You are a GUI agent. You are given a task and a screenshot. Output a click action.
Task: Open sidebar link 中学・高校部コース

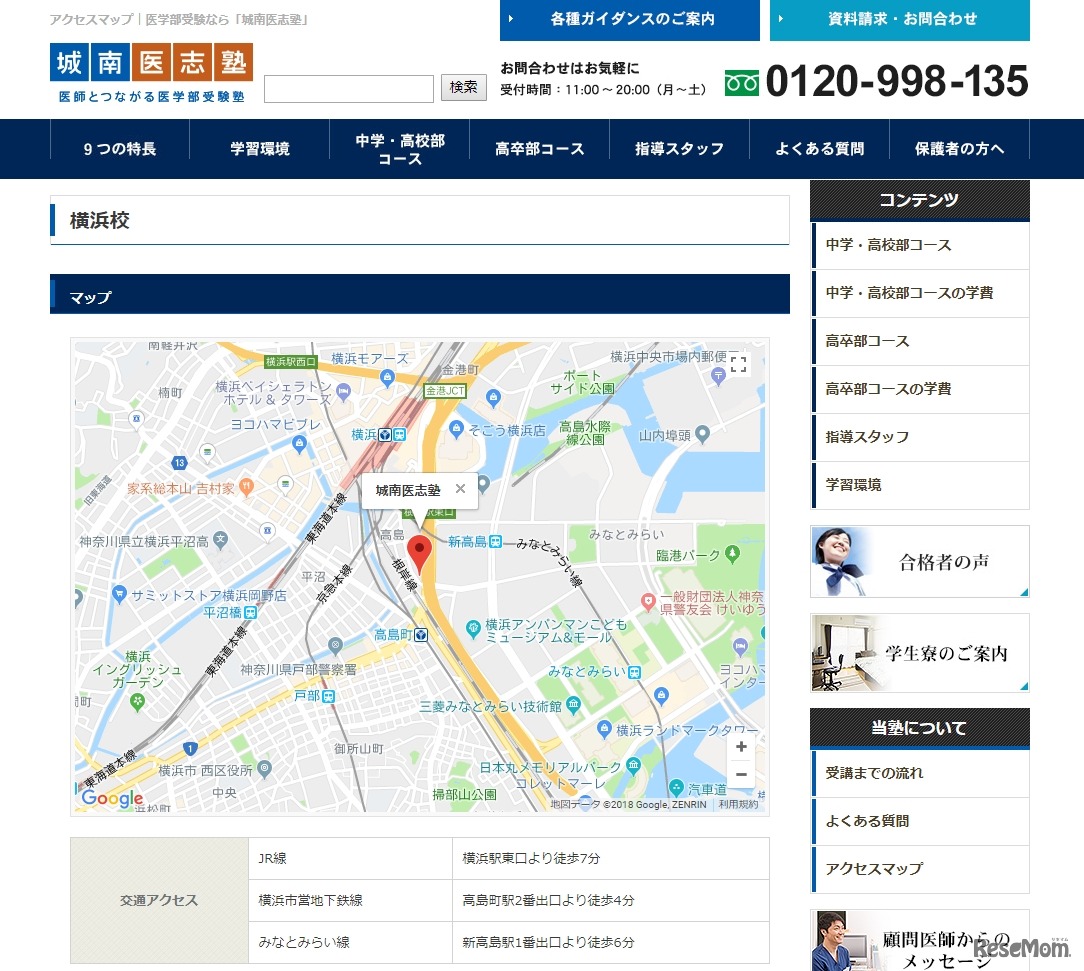[x=920, y=245]
